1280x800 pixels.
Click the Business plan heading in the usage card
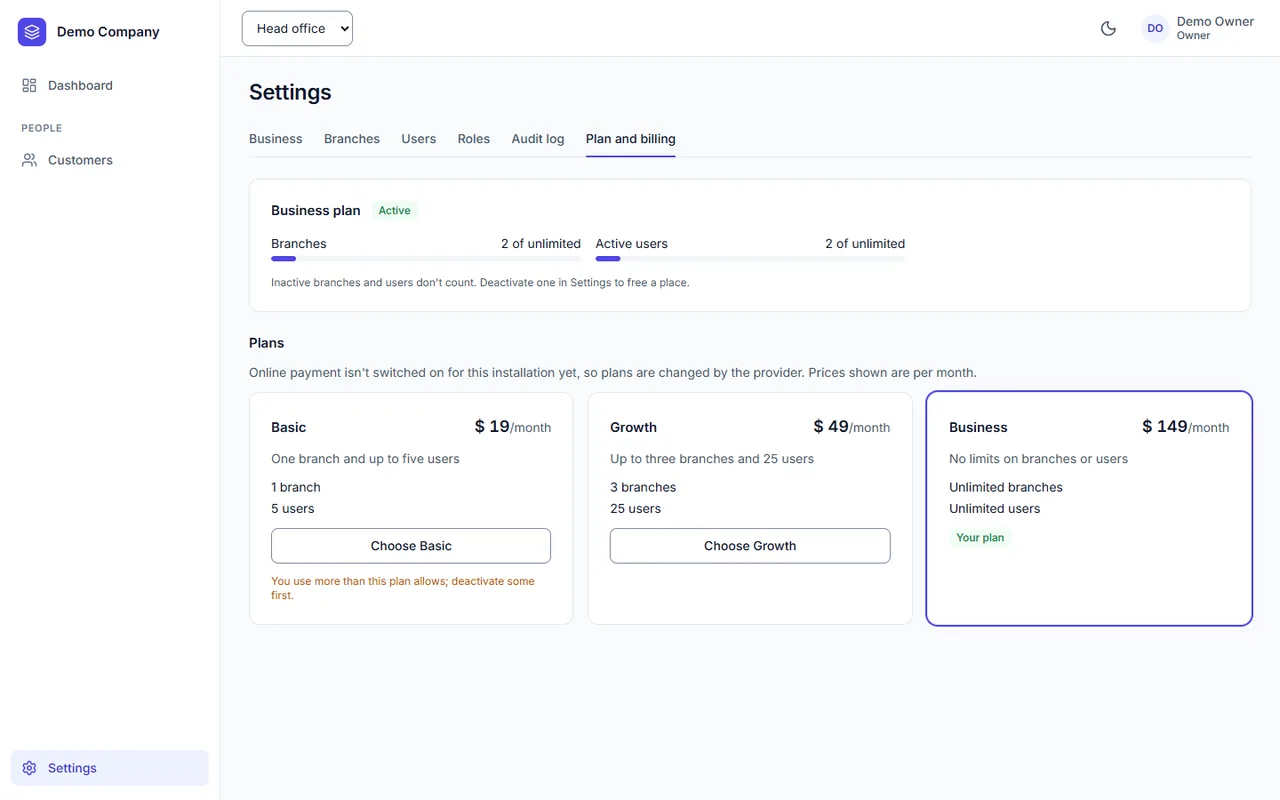point(316,210)
